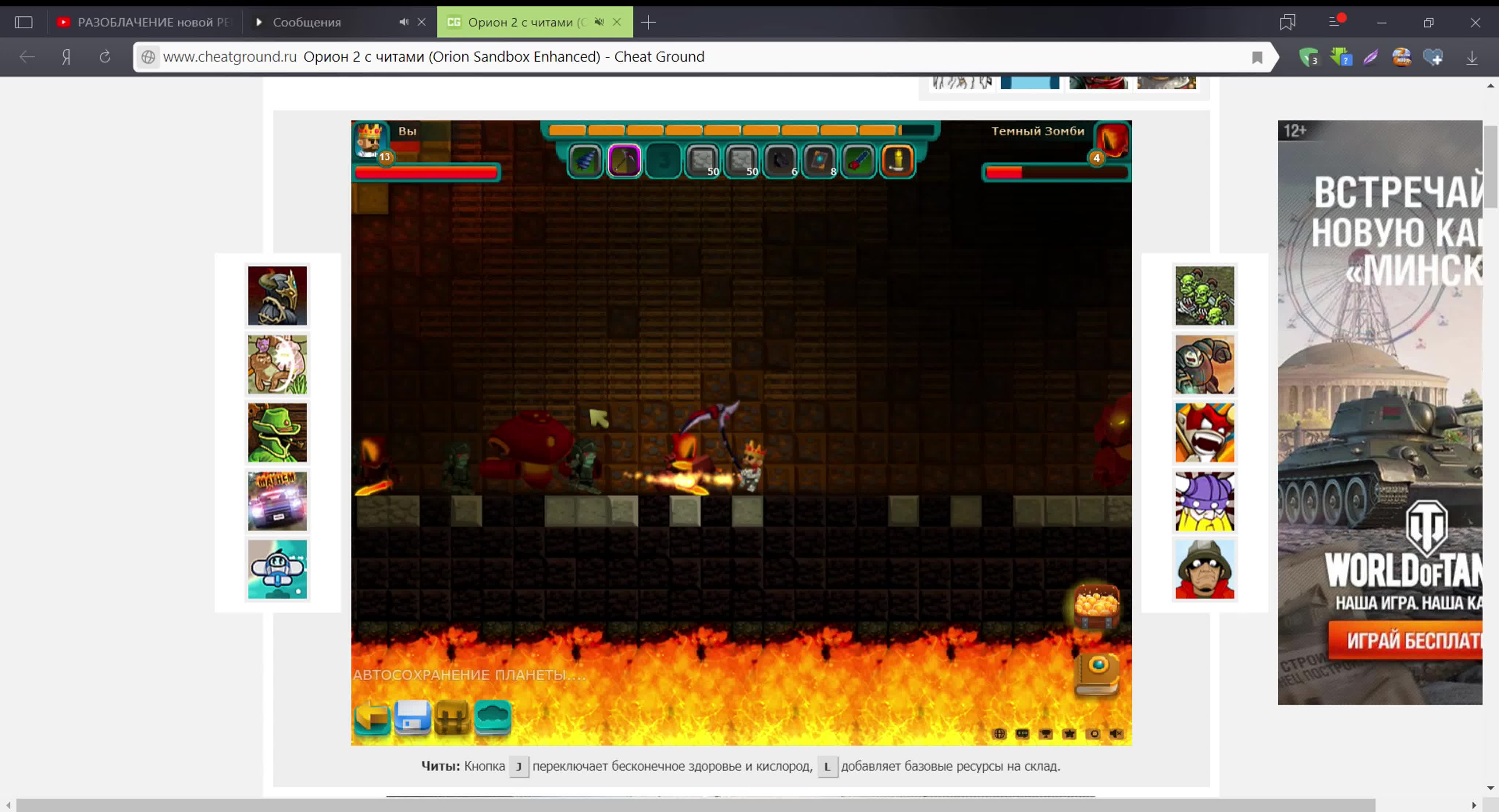This screenshot has height=812, width=1499.
Task: Open the green hat character thumbnail
Action: pos(277,433)
